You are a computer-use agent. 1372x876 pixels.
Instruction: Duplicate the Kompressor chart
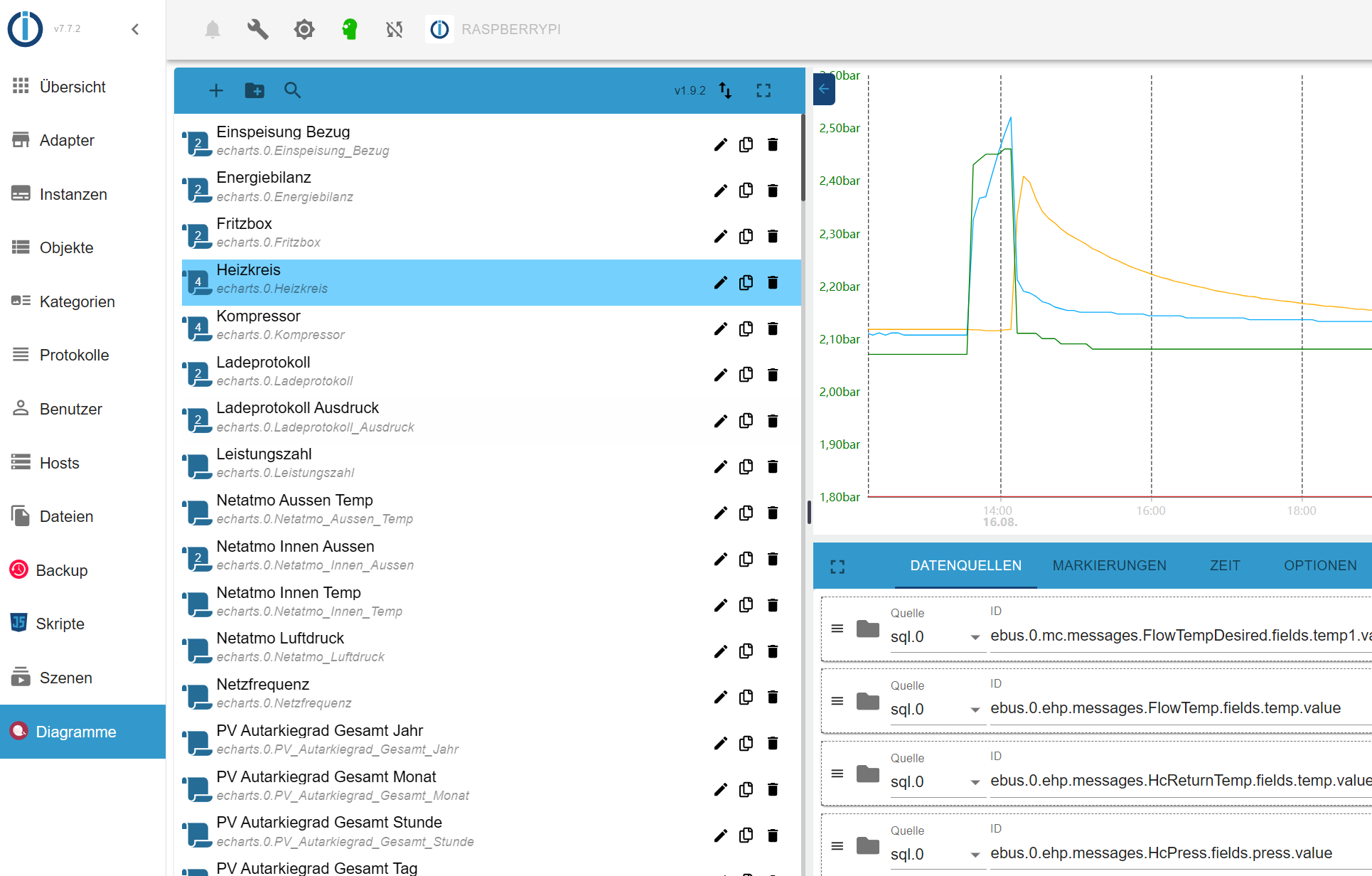point(746,328)
